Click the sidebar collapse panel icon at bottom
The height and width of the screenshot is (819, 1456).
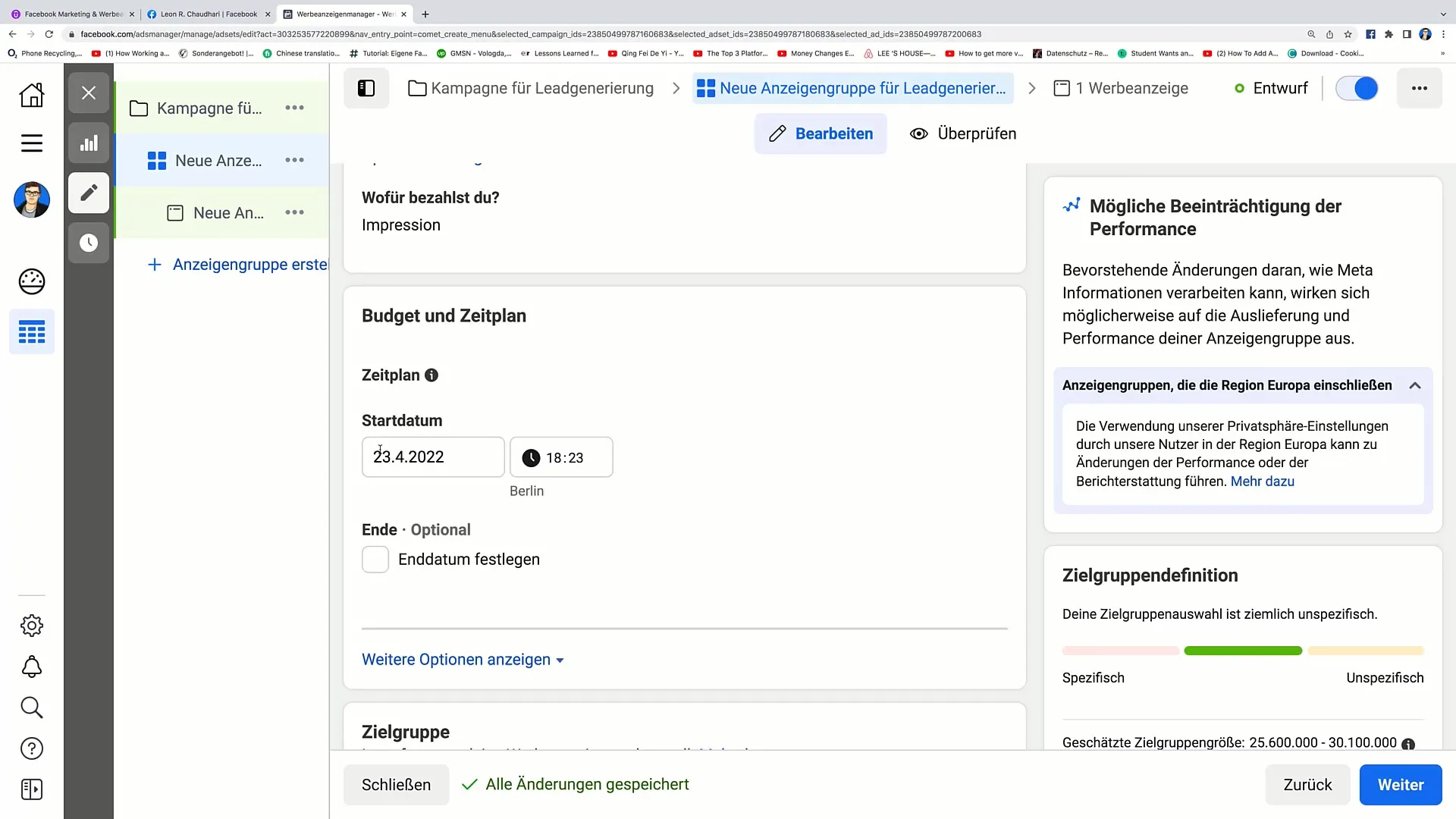[x=32, y=789]
